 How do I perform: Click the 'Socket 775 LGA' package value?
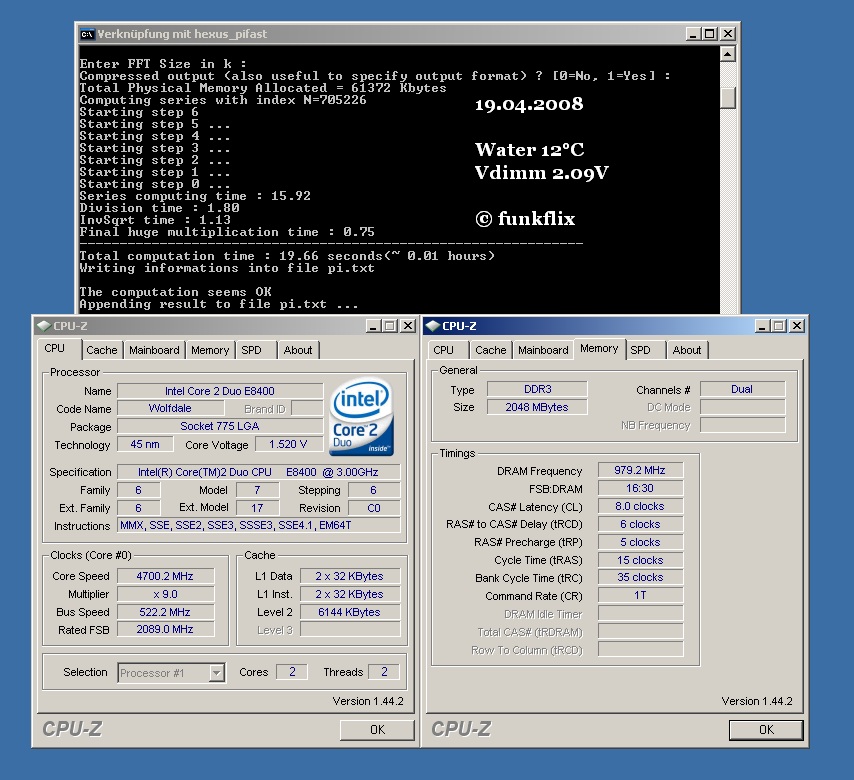tap(220, 426)
